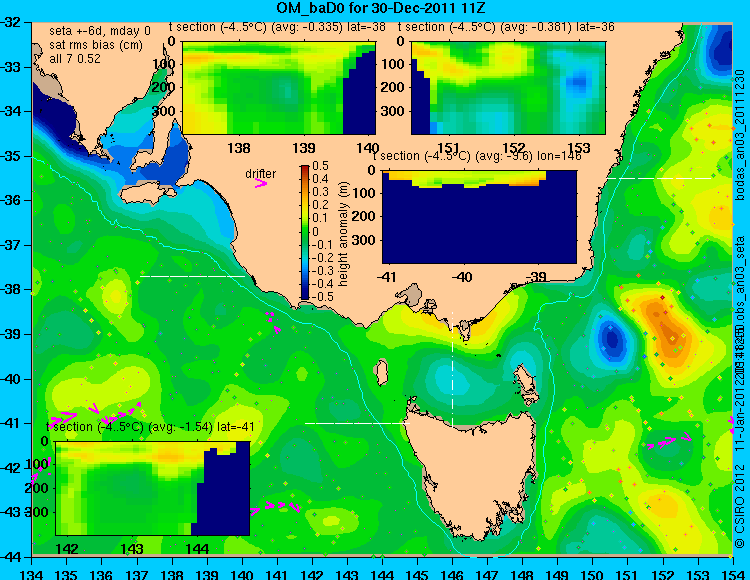Click the color bar's zero tick label

(315, 231)
